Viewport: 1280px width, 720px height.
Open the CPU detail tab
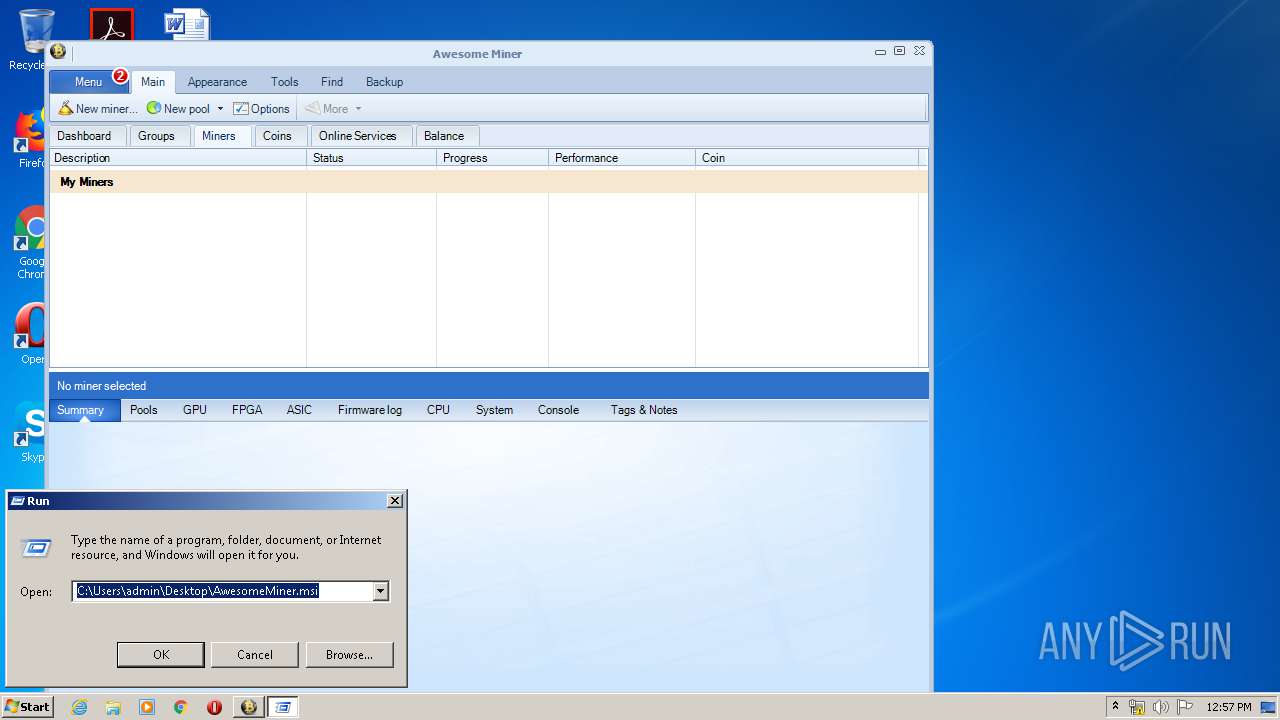tap(438, 410)
